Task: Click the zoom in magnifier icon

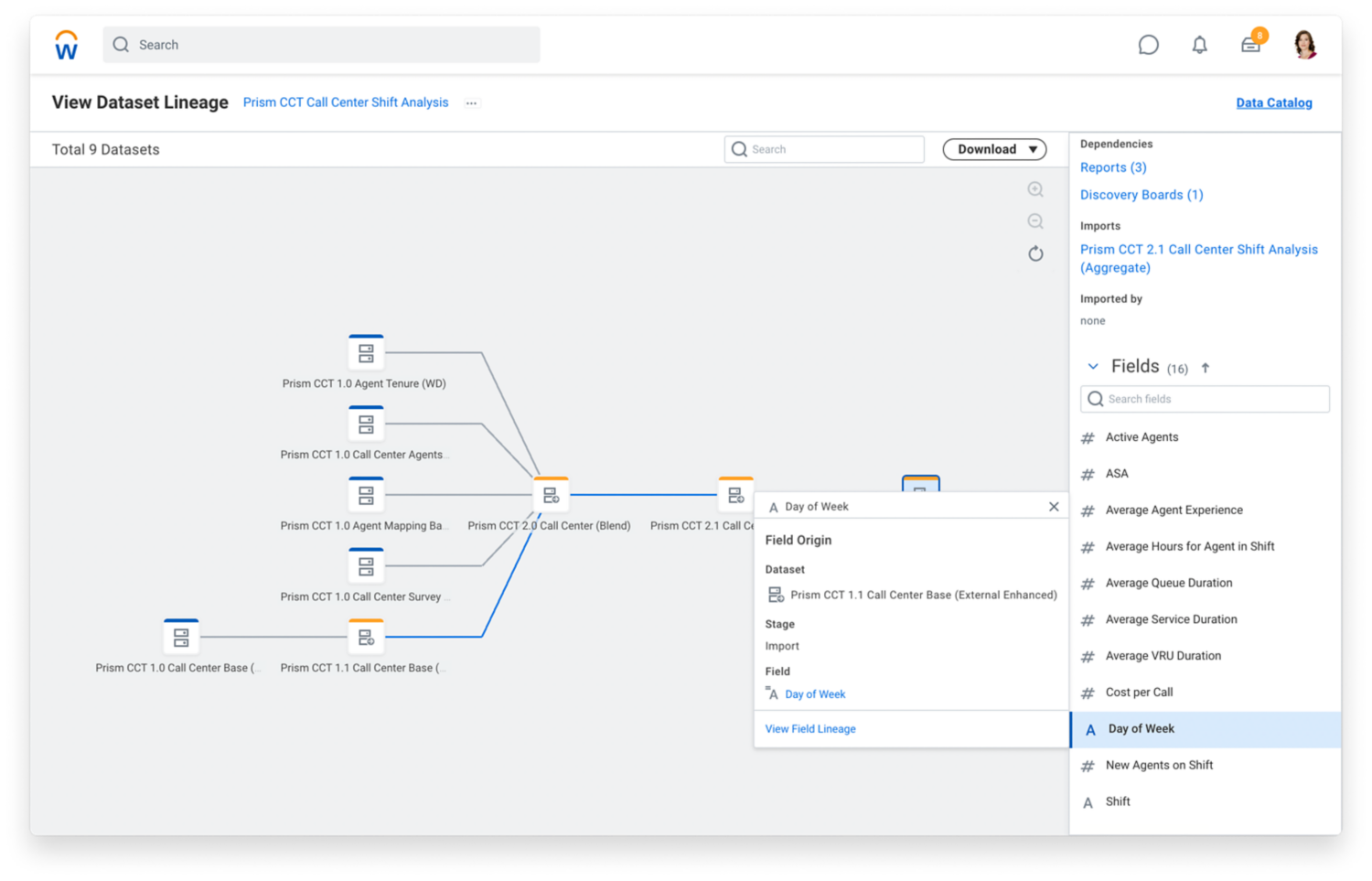Action: (1035, 189)
